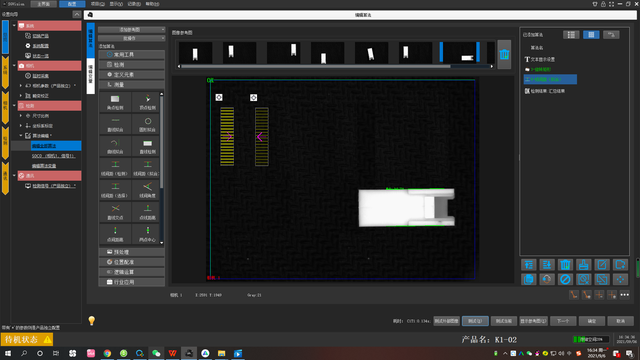This screenshot has width=640, height=360.
Task: Switch to the 配置 tab
Action: (72, 4)
